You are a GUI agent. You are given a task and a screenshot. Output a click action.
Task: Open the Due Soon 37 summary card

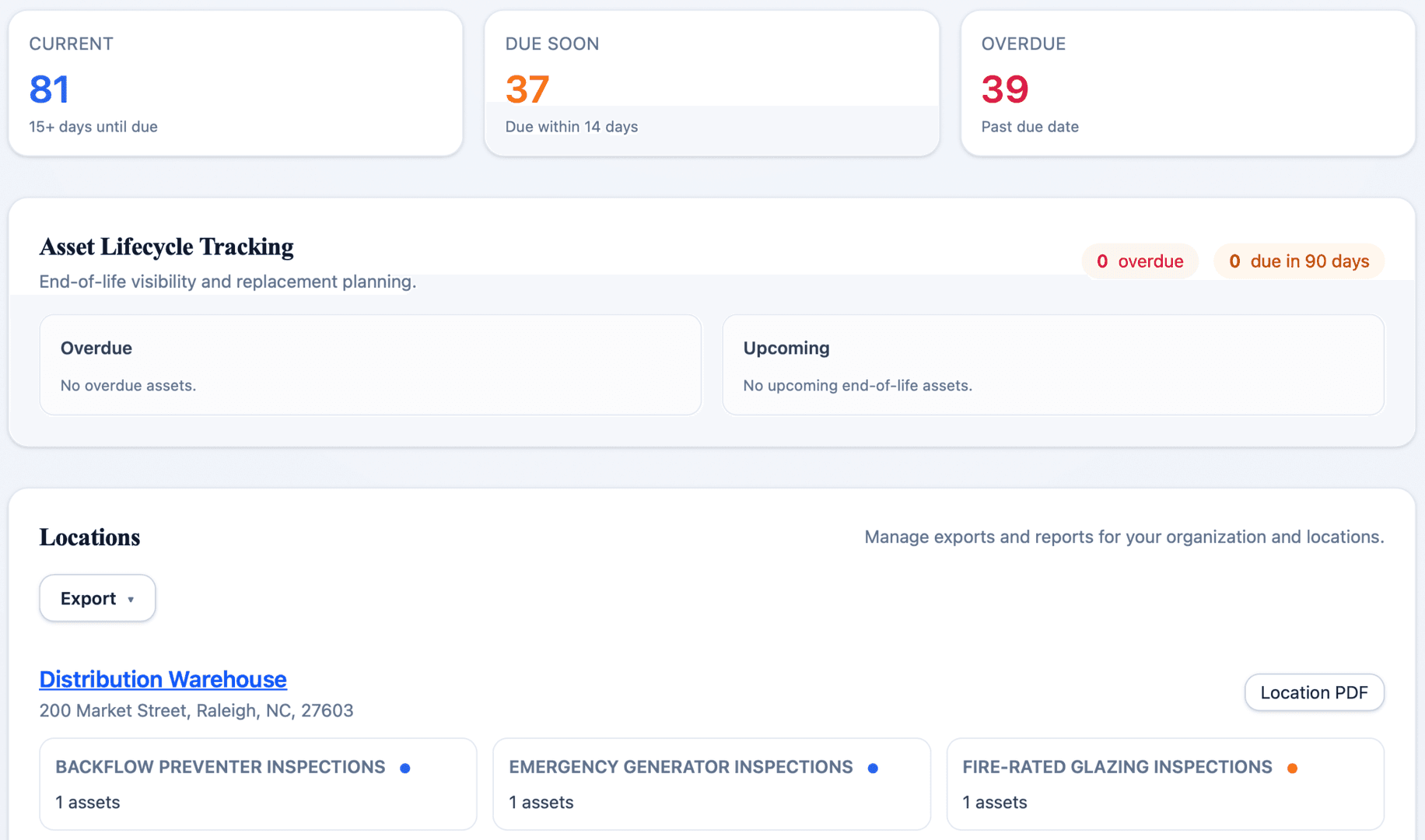pyautogui.click(x=712, y=83)
